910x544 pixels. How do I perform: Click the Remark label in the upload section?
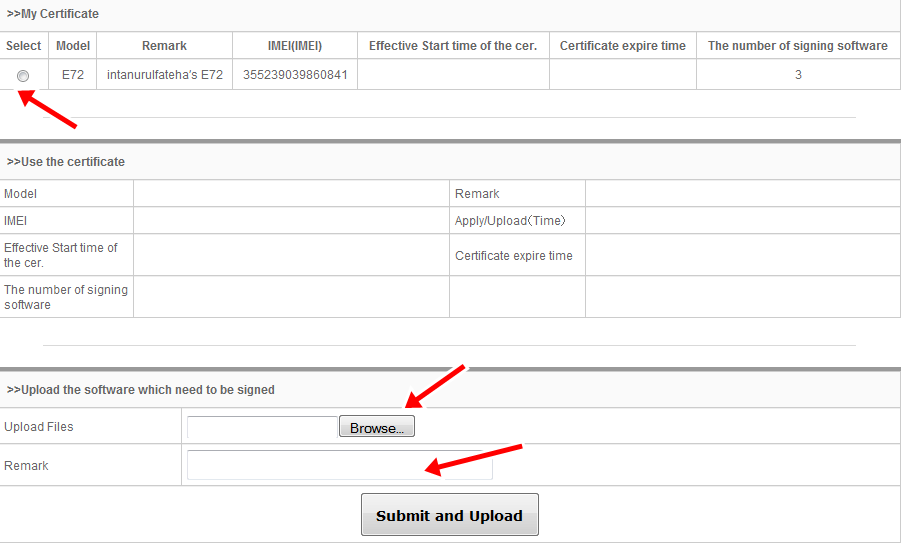26,466
